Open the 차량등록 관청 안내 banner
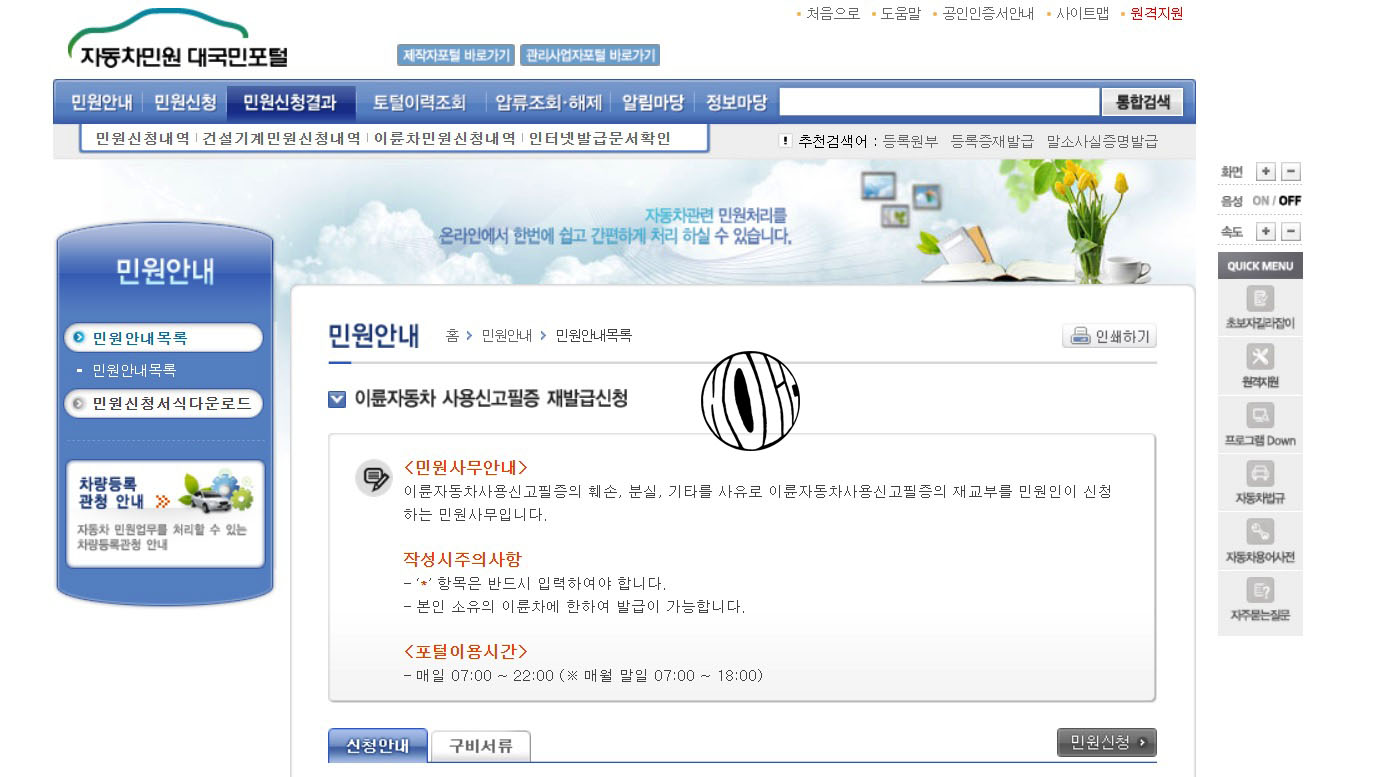Screen dimensions: 1392x777 point(166,514)
